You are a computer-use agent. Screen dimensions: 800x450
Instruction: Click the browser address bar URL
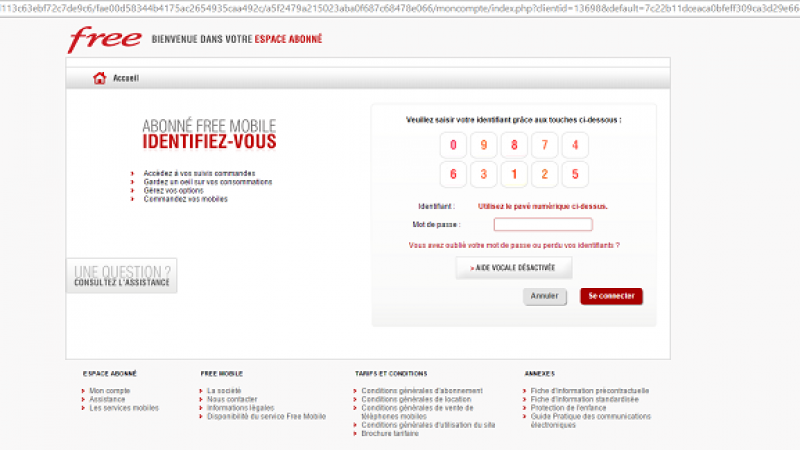pos(400,8)
